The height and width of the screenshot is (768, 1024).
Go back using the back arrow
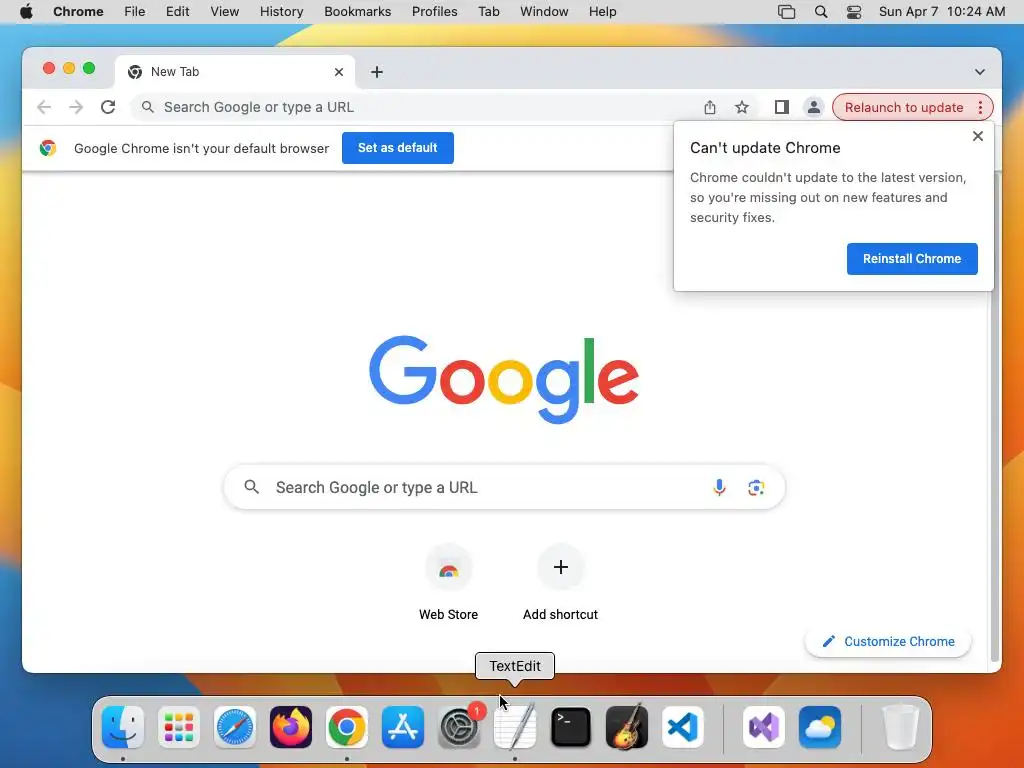[x=44, y=107]
